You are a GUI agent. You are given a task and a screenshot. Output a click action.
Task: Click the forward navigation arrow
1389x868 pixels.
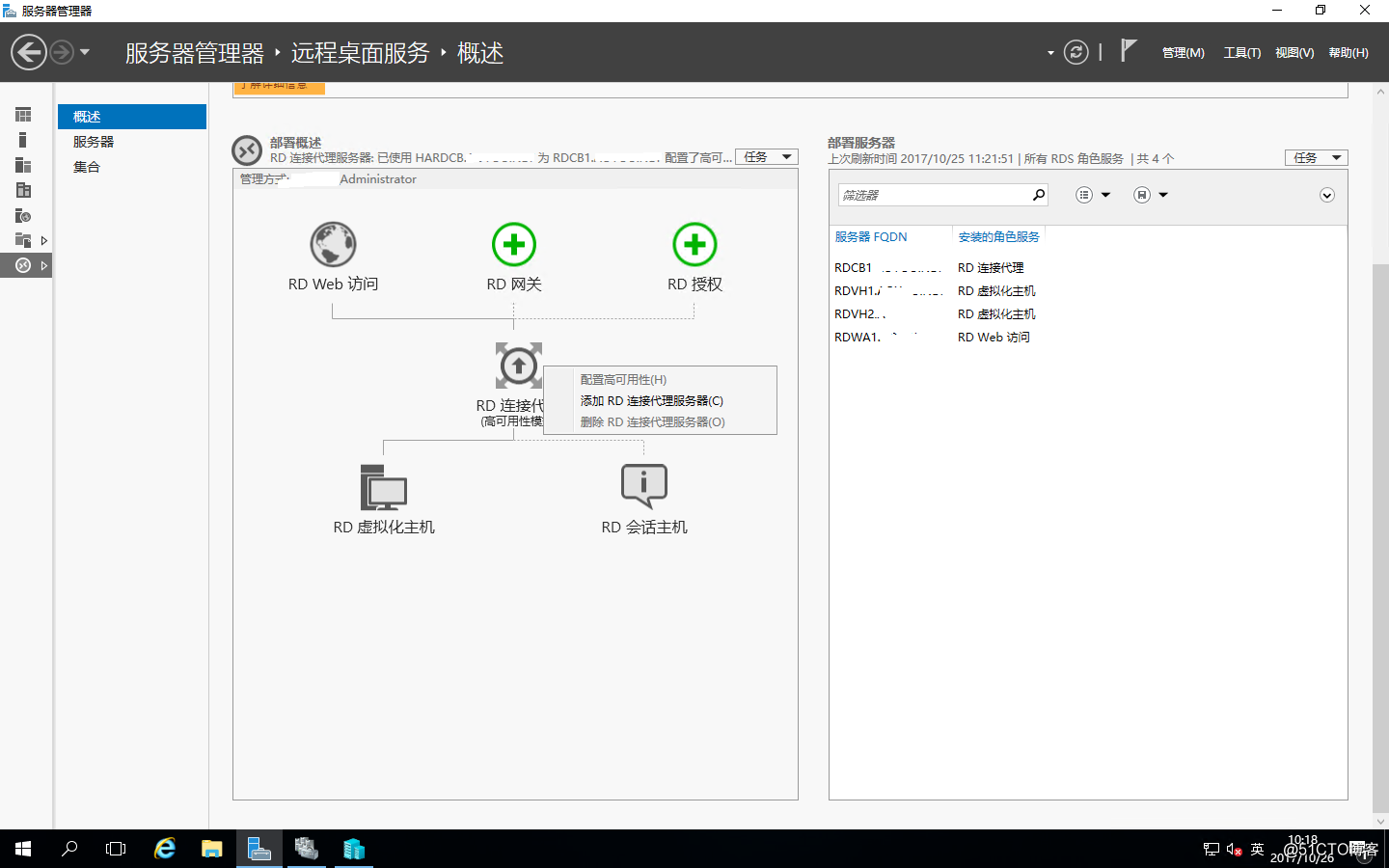[62, 52]
